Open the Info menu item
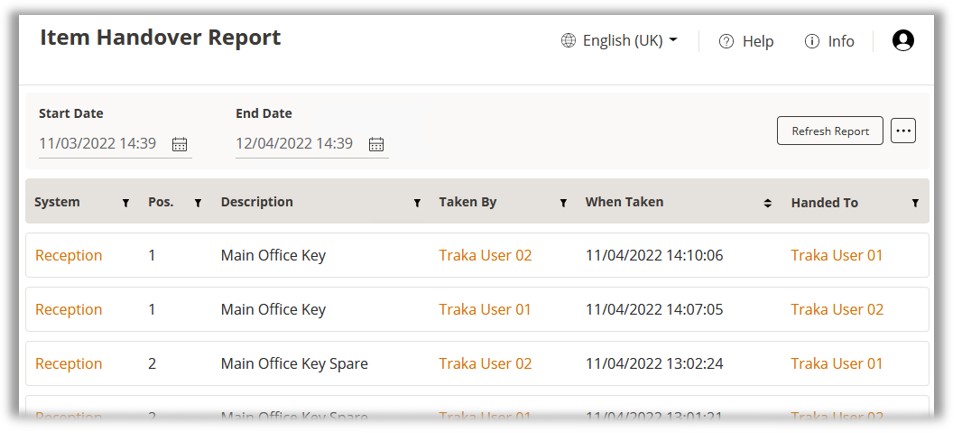The width and height of the screenshot is (954, 433). click(x=830, y=41)
